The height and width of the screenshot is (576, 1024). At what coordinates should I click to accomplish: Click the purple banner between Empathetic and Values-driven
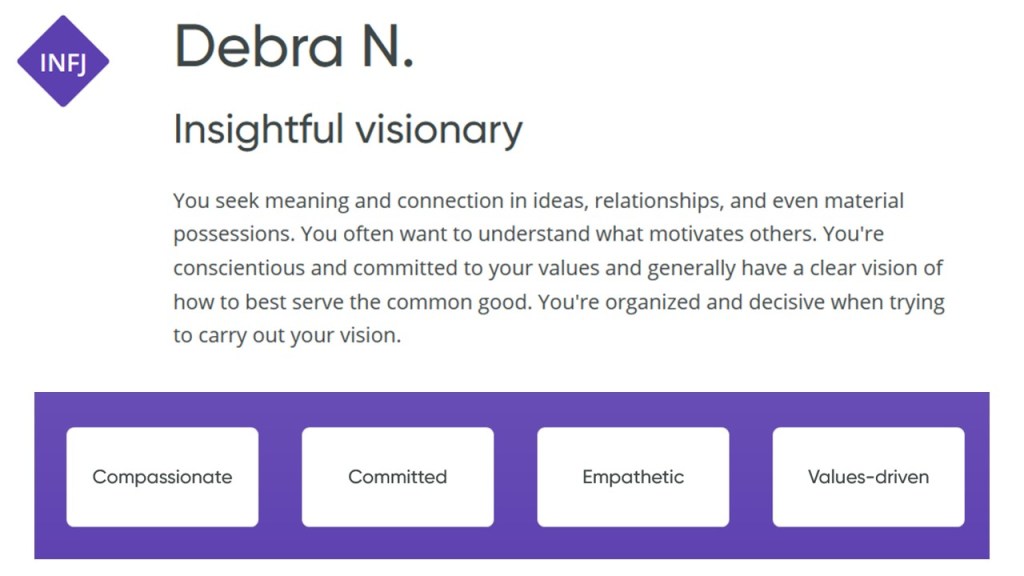click(751, 477)
